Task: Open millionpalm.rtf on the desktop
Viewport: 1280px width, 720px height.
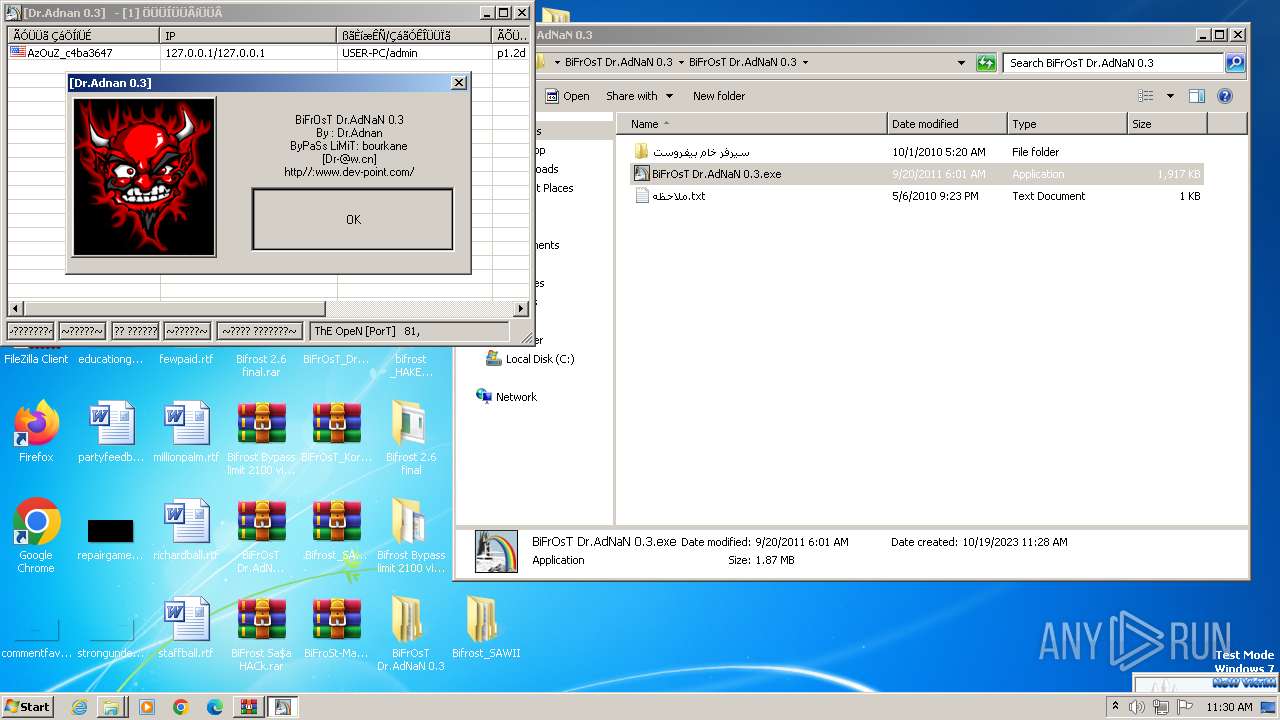Action: pyautogui.click(x=186, y=432)
